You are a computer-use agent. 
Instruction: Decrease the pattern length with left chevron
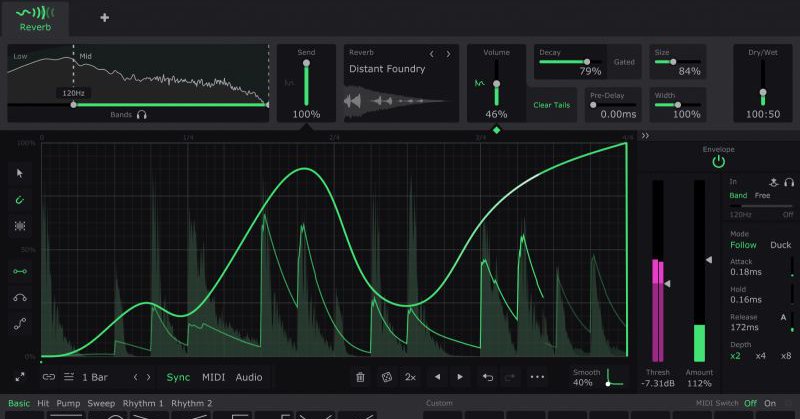tap(135, 377)
